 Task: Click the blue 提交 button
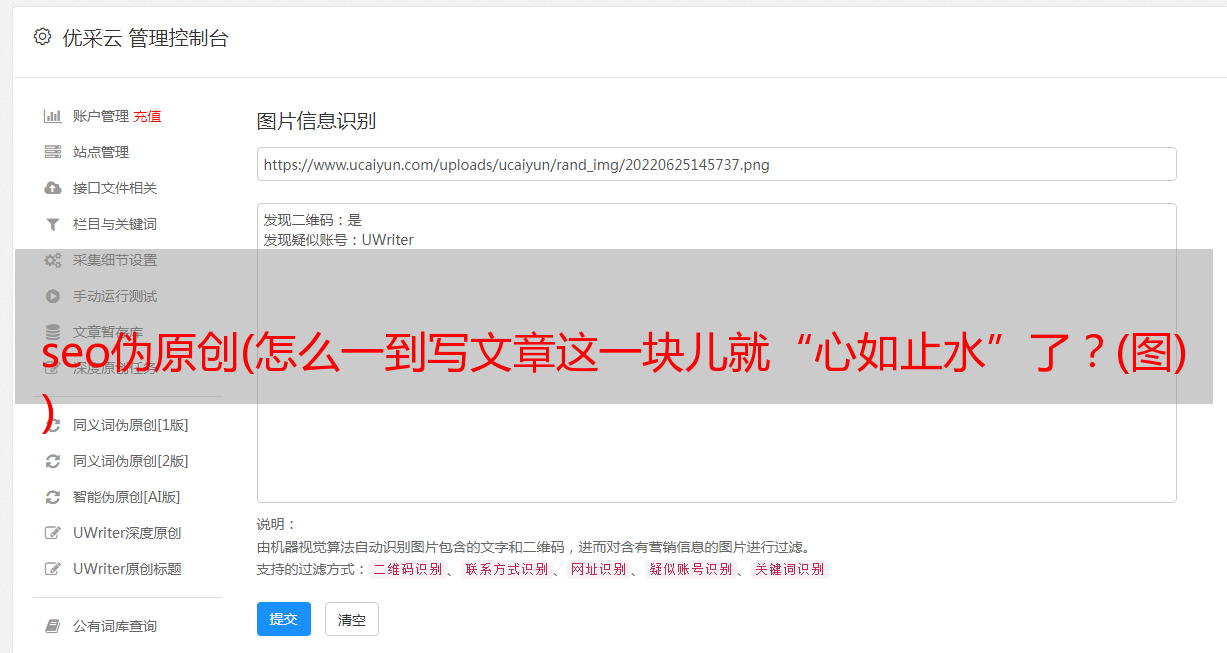tap(284, 619)
